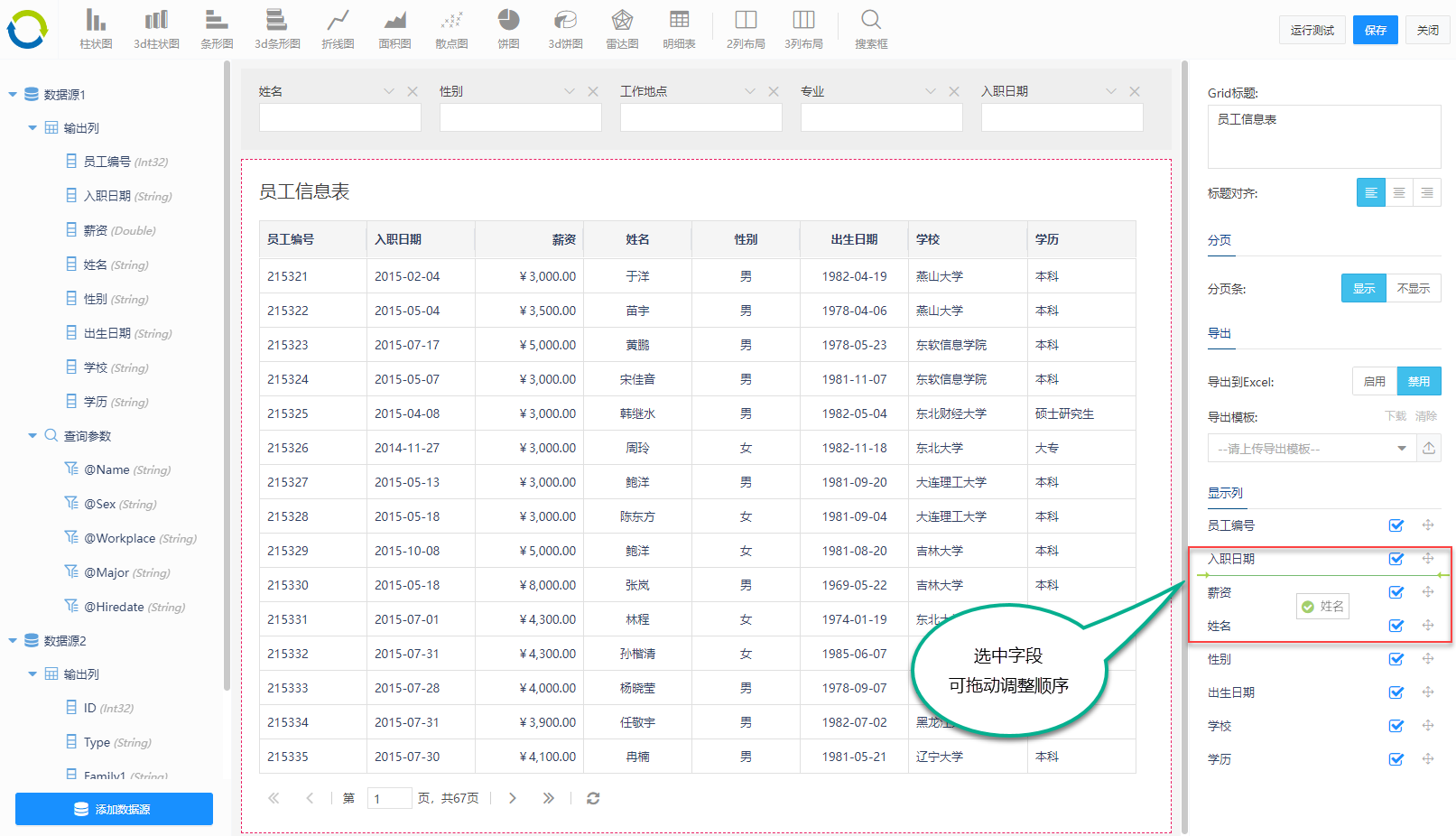1456x836 pixels.
Task: Center-align the Grid title
Action: pyautogui.click(x=1399, y=192)
